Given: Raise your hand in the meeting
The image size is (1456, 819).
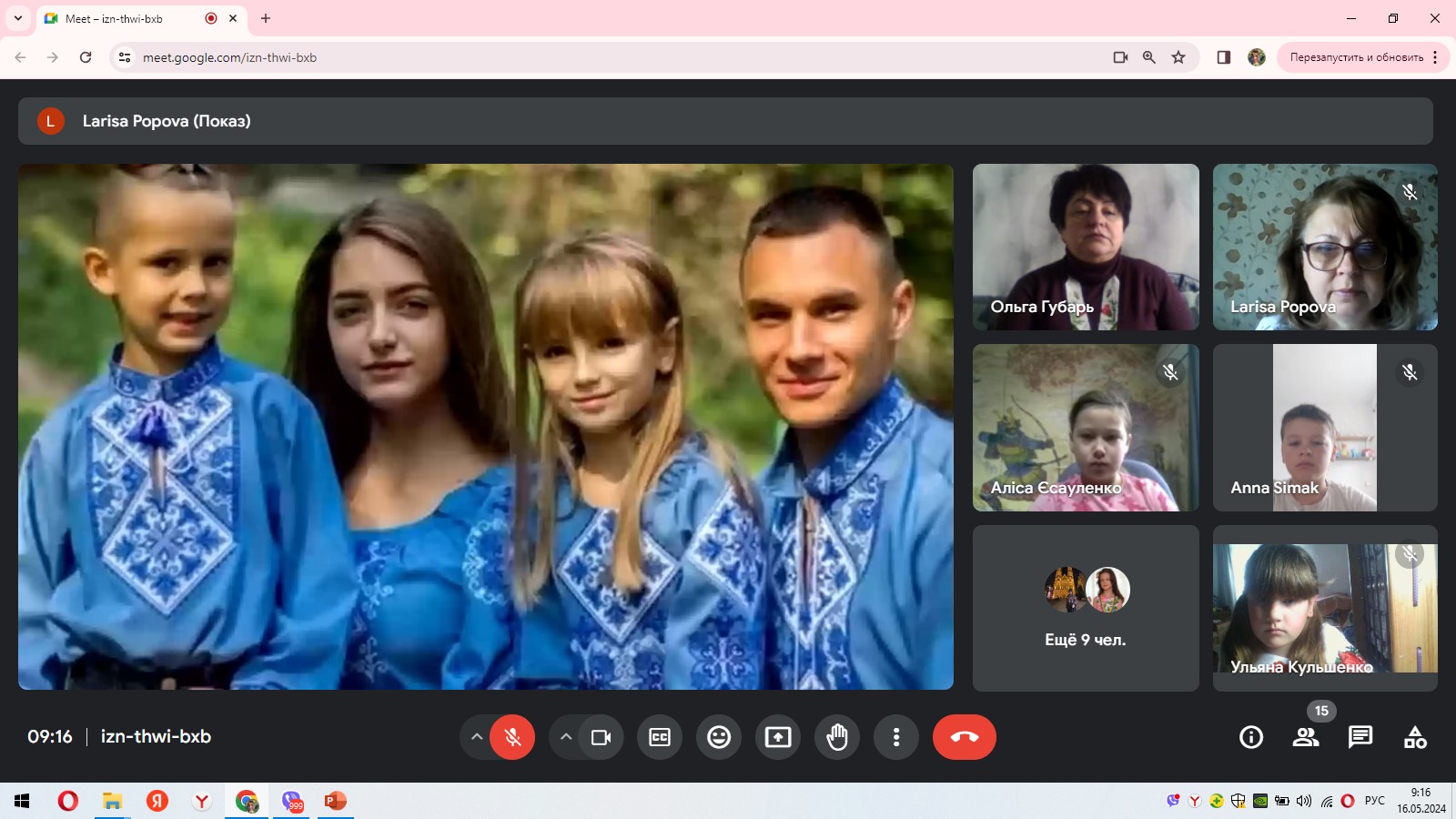Looking at the screenshot, I should [837, 737].
